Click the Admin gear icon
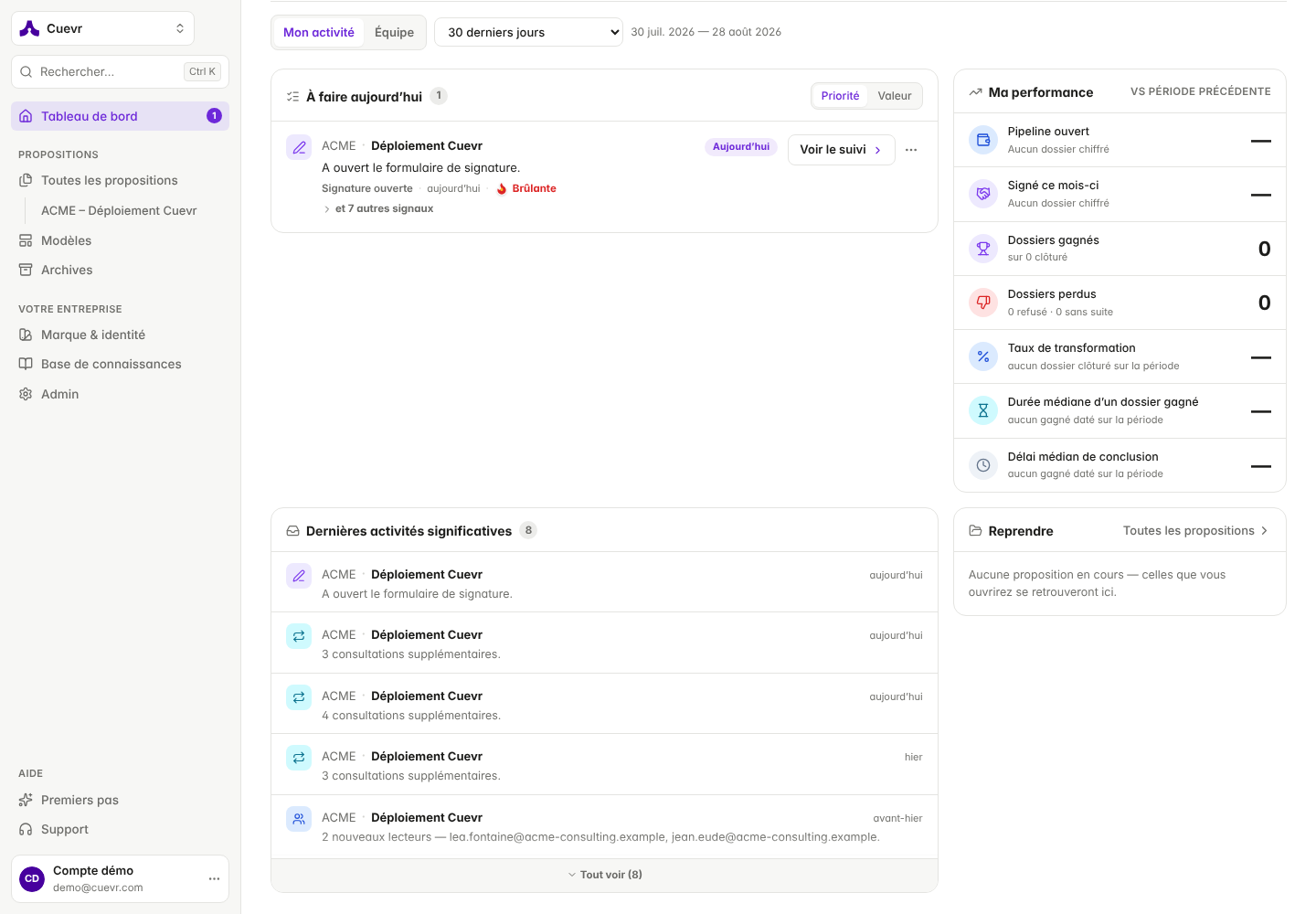1316x914 pixels. (x=26, y=394)
